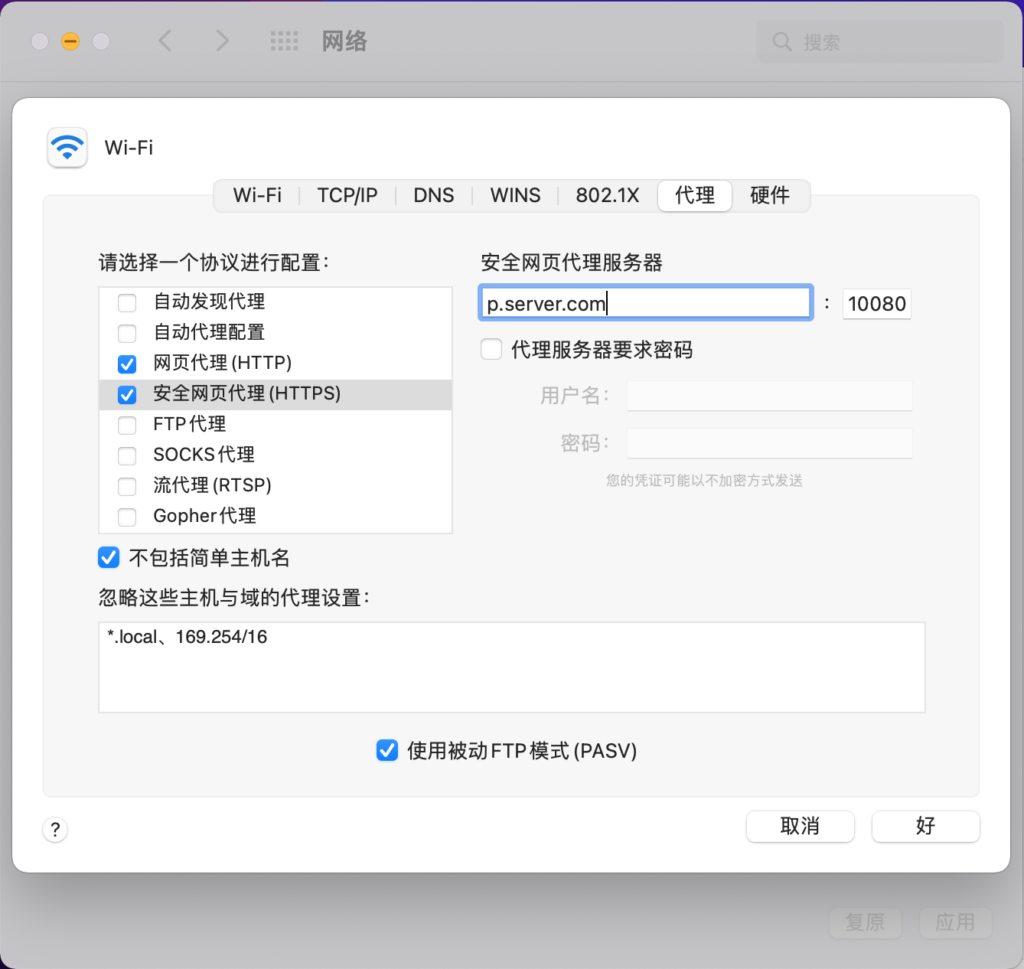1024x969 pixels.
Task: Enable the SOCKS代理 checkbox
Action: click(127, 456)
